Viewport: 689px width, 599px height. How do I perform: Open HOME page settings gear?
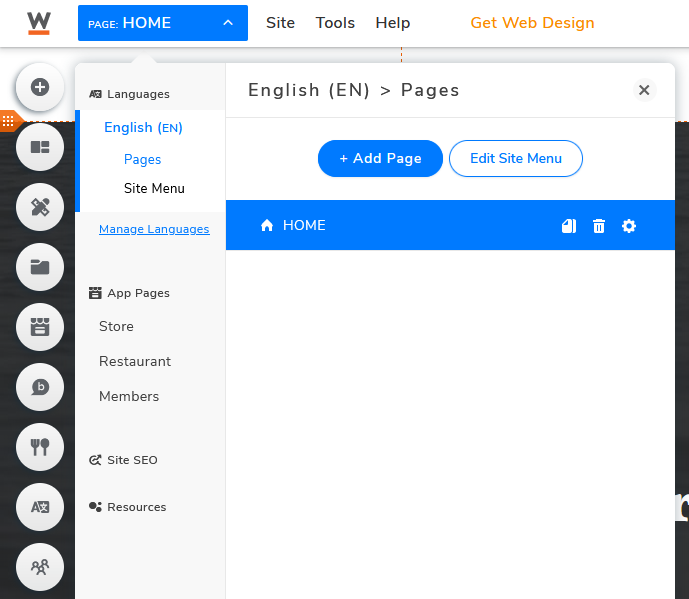(629, 226)
